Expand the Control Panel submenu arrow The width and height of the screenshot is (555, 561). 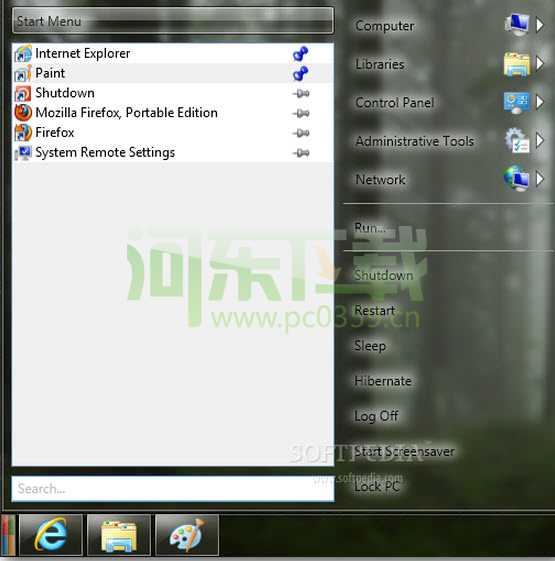[x=540, y=102]
